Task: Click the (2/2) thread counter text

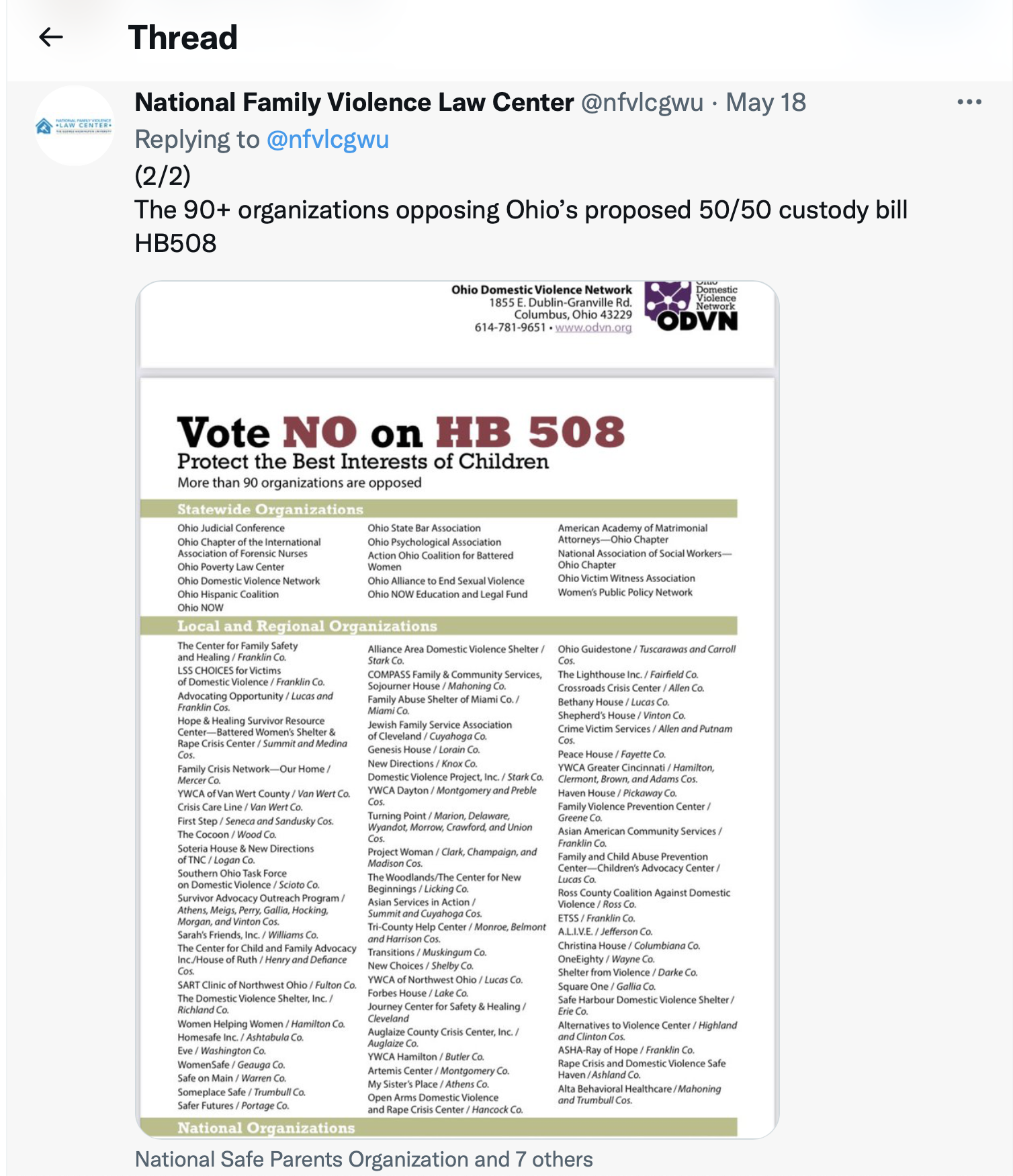Action: pos(163,176)
